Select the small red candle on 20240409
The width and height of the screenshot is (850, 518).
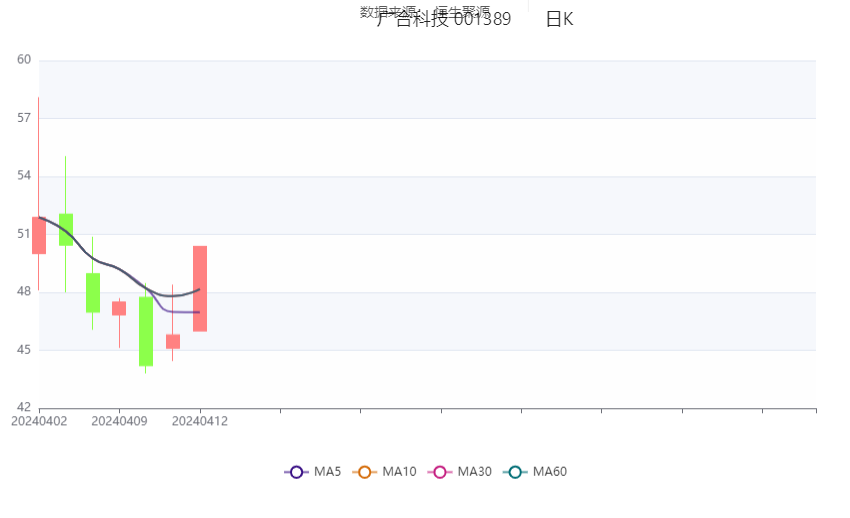(x=119, y=308)
